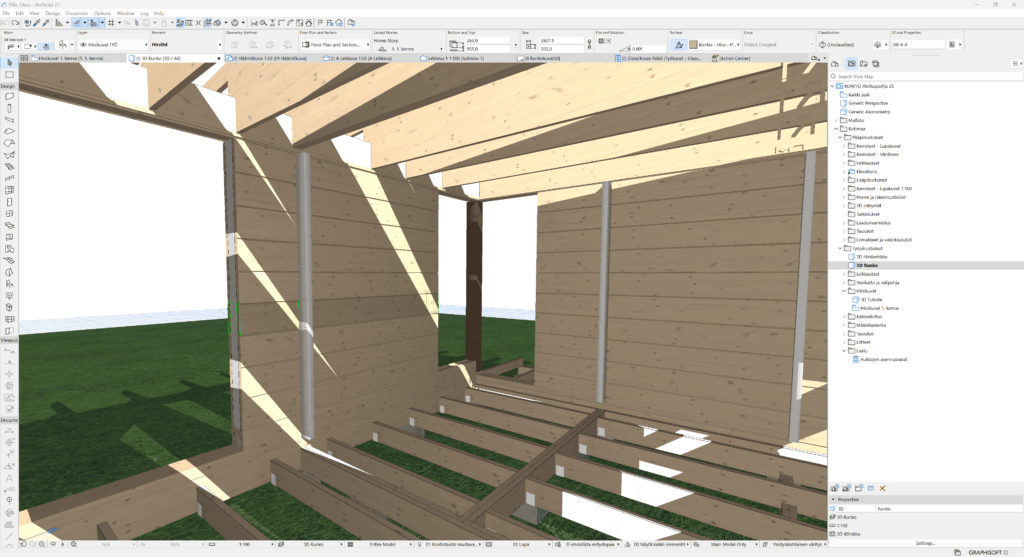Toggle the eye icon on layer Hirsikuvat.TYÖ

click(x=82, y=45)
